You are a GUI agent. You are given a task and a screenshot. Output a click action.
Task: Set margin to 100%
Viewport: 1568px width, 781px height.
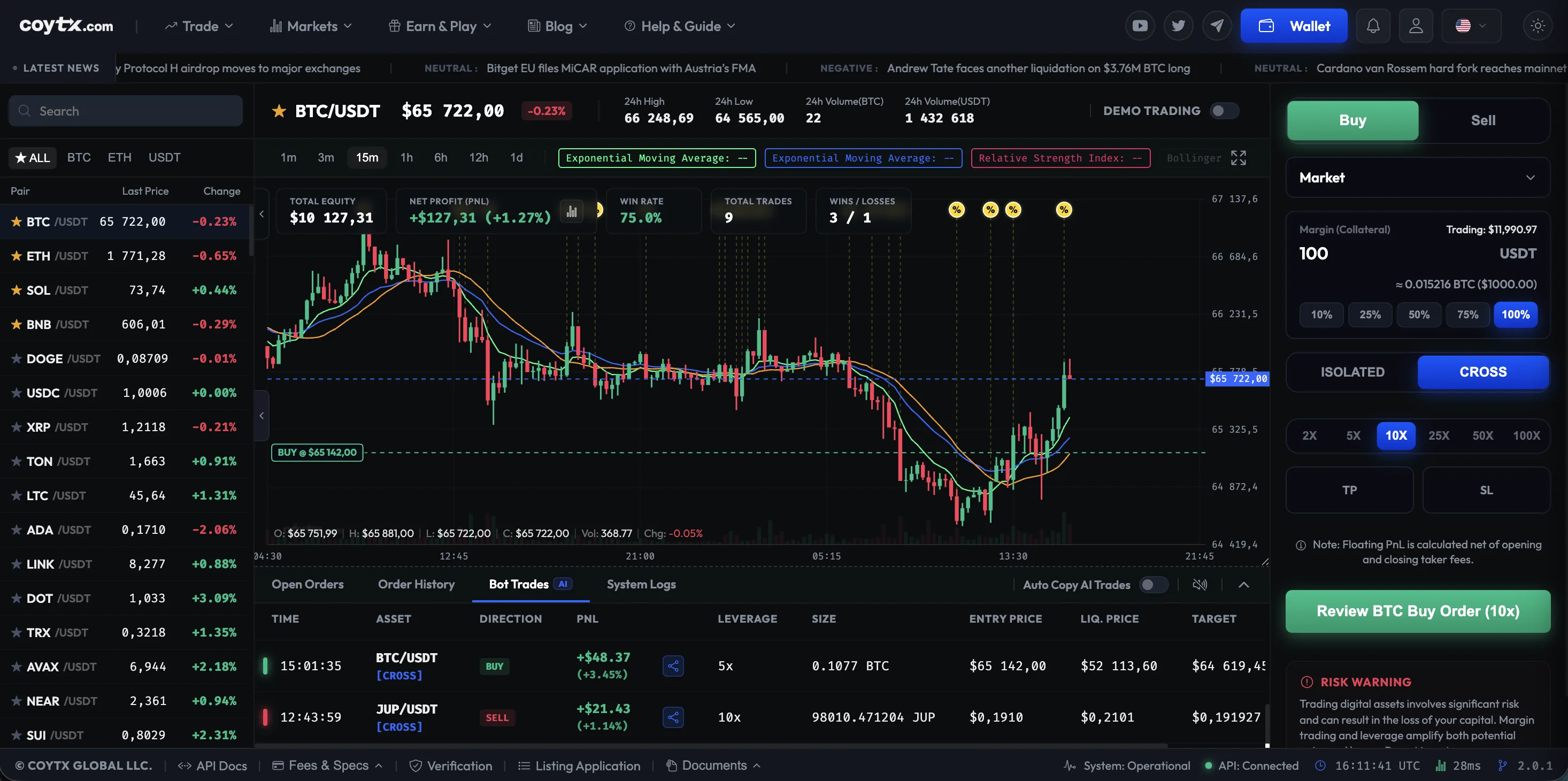(x=1515, y=315)
